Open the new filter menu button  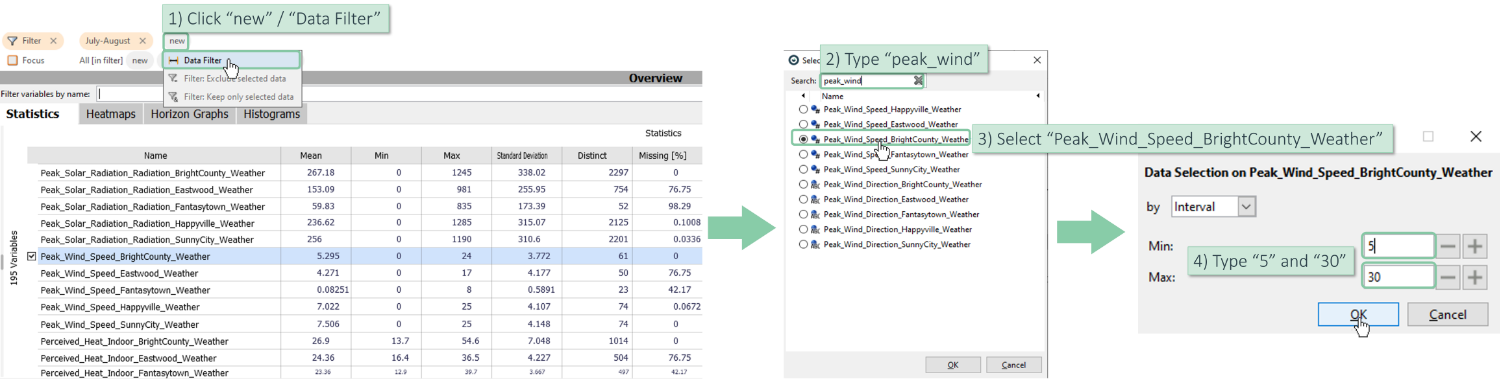(x=176, y=41)
